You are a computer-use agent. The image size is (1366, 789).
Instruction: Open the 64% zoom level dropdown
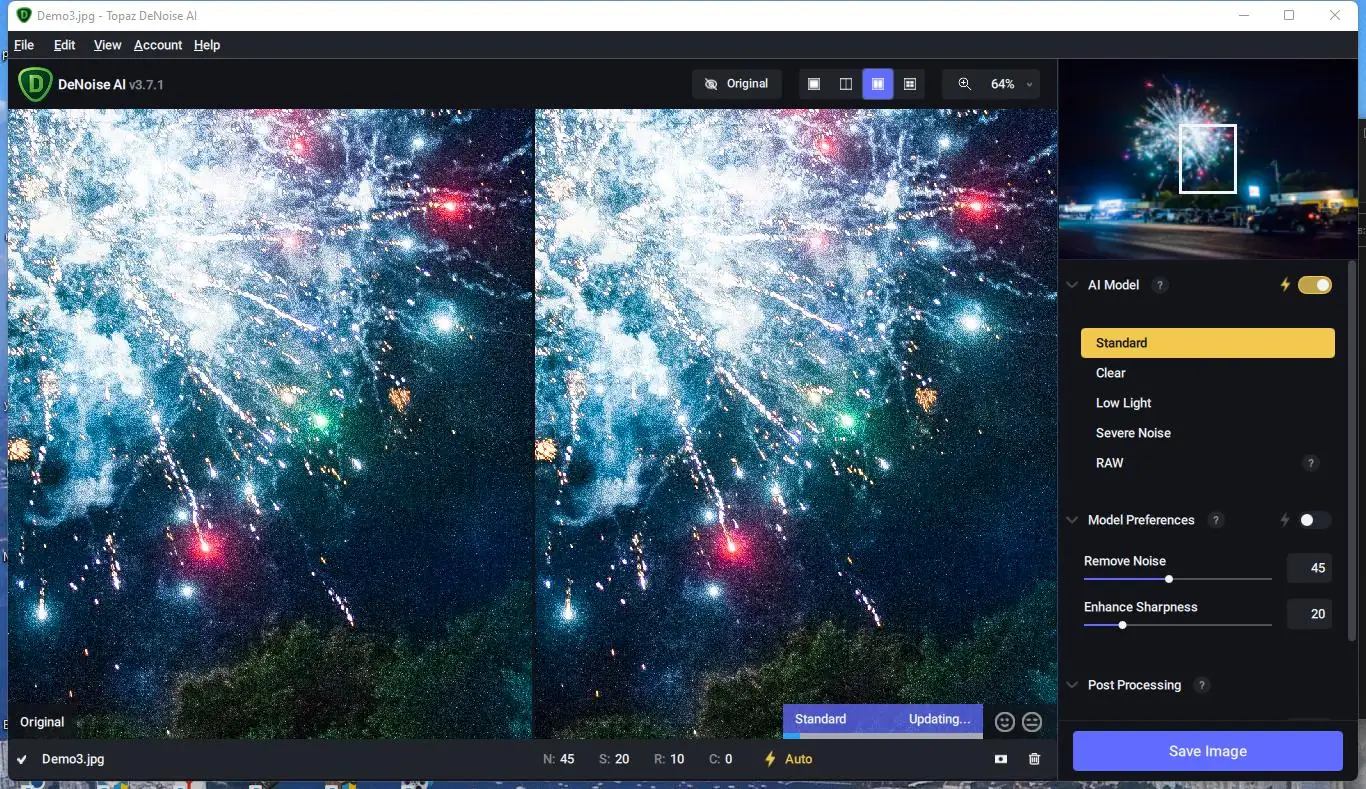coord(1010,84)
